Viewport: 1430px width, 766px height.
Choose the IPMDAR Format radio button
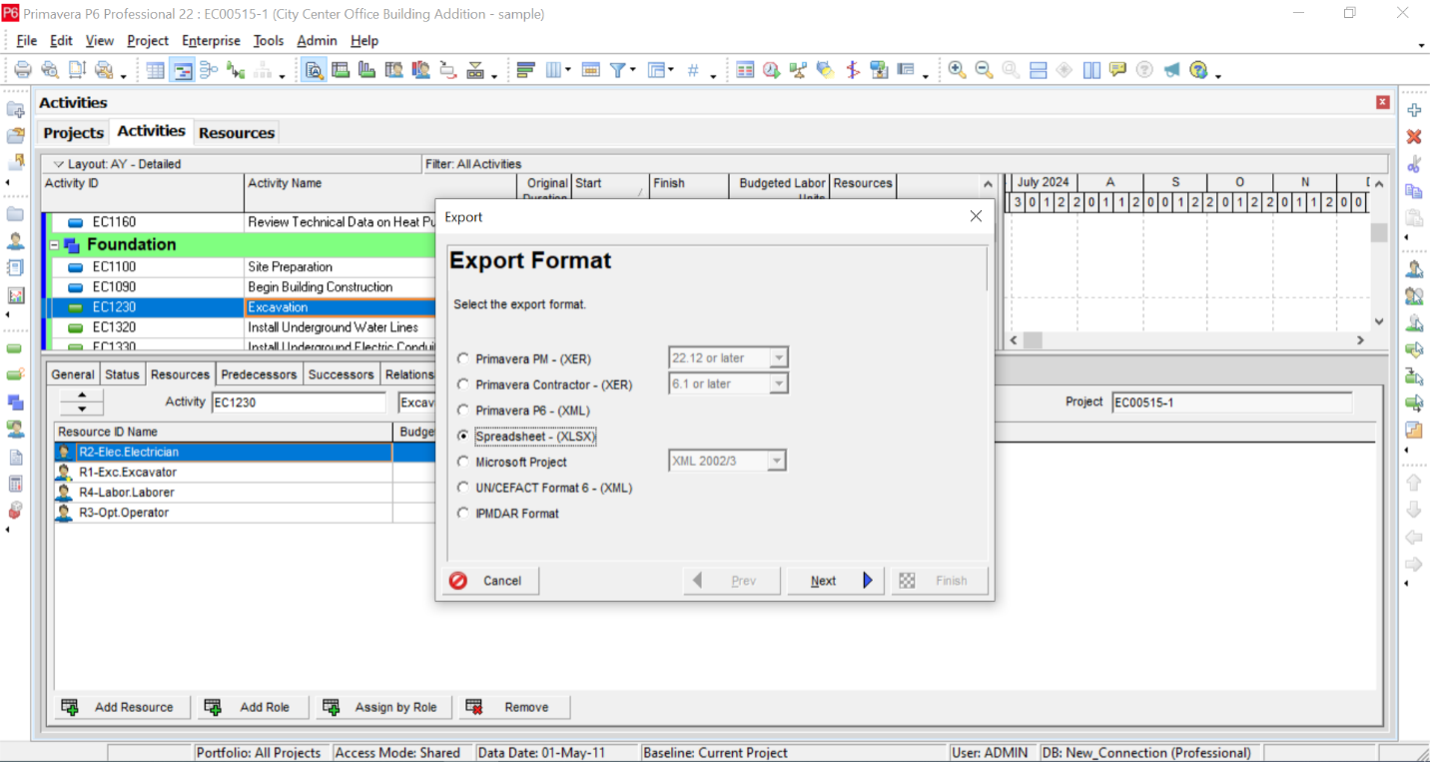point(462,513)
